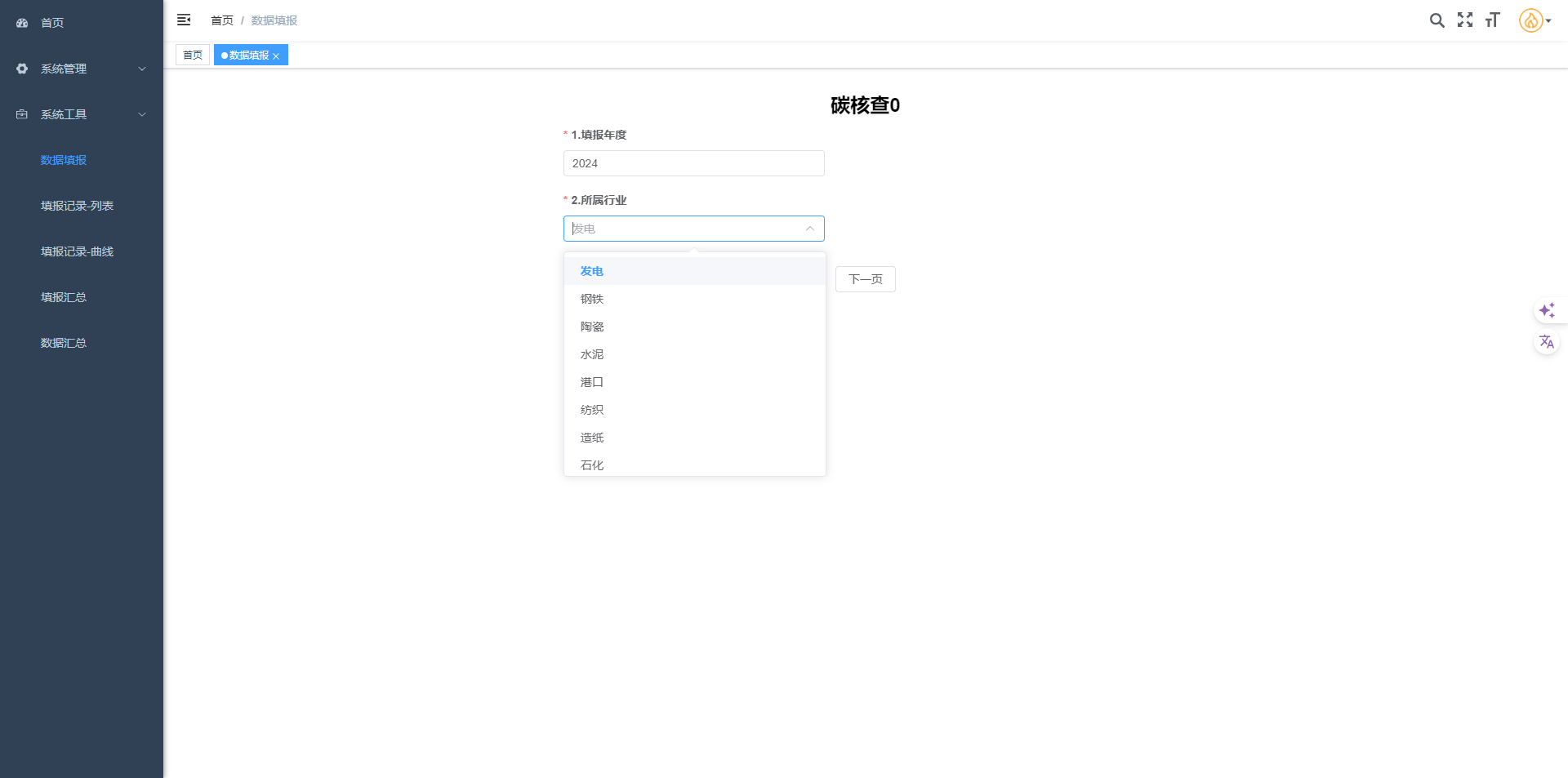Switch to the 首页 page tab
This screenshot has width=1568, height=778.
[193, 55]
